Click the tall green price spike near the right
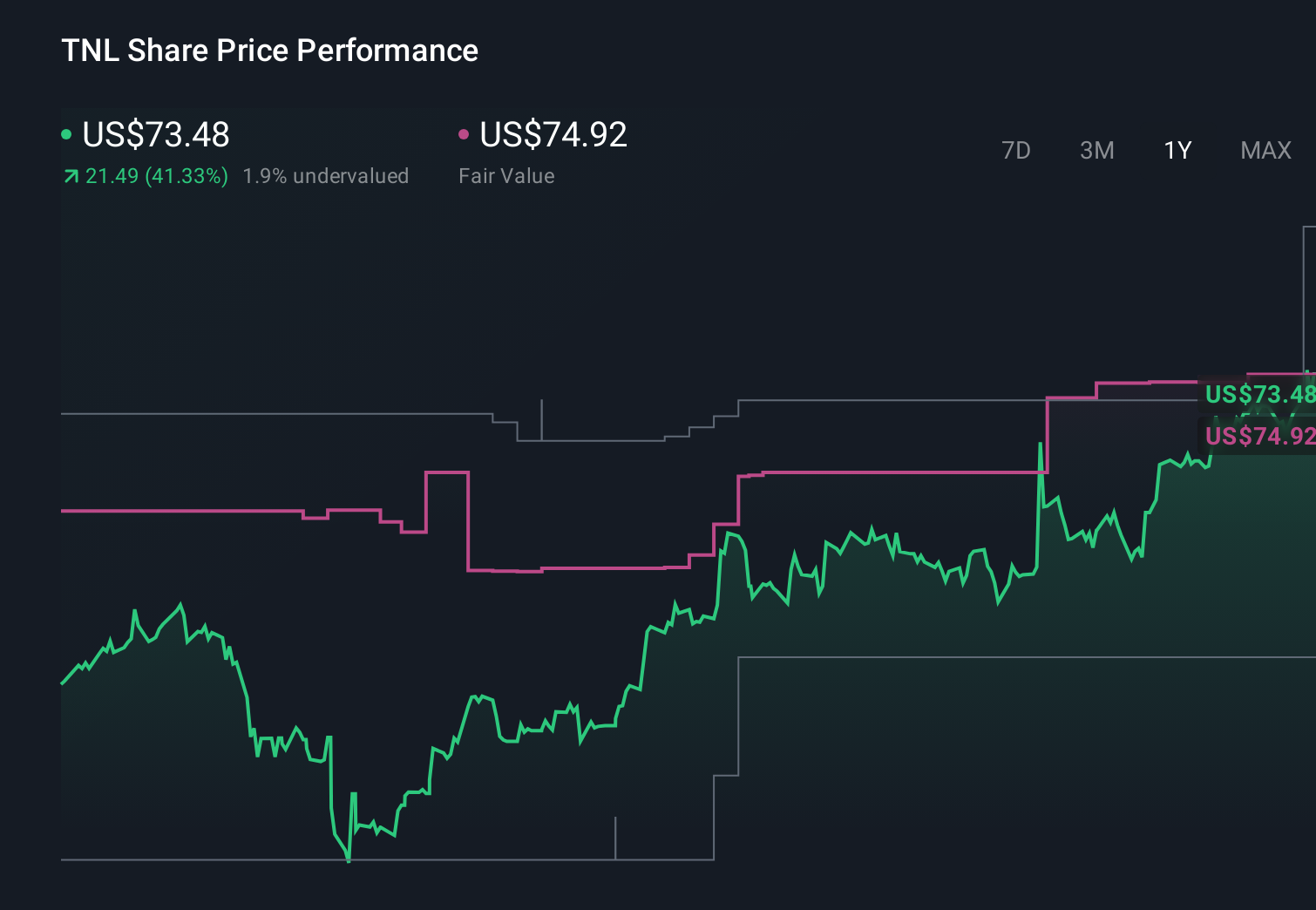1316x910 pixels. (1040, 445)
